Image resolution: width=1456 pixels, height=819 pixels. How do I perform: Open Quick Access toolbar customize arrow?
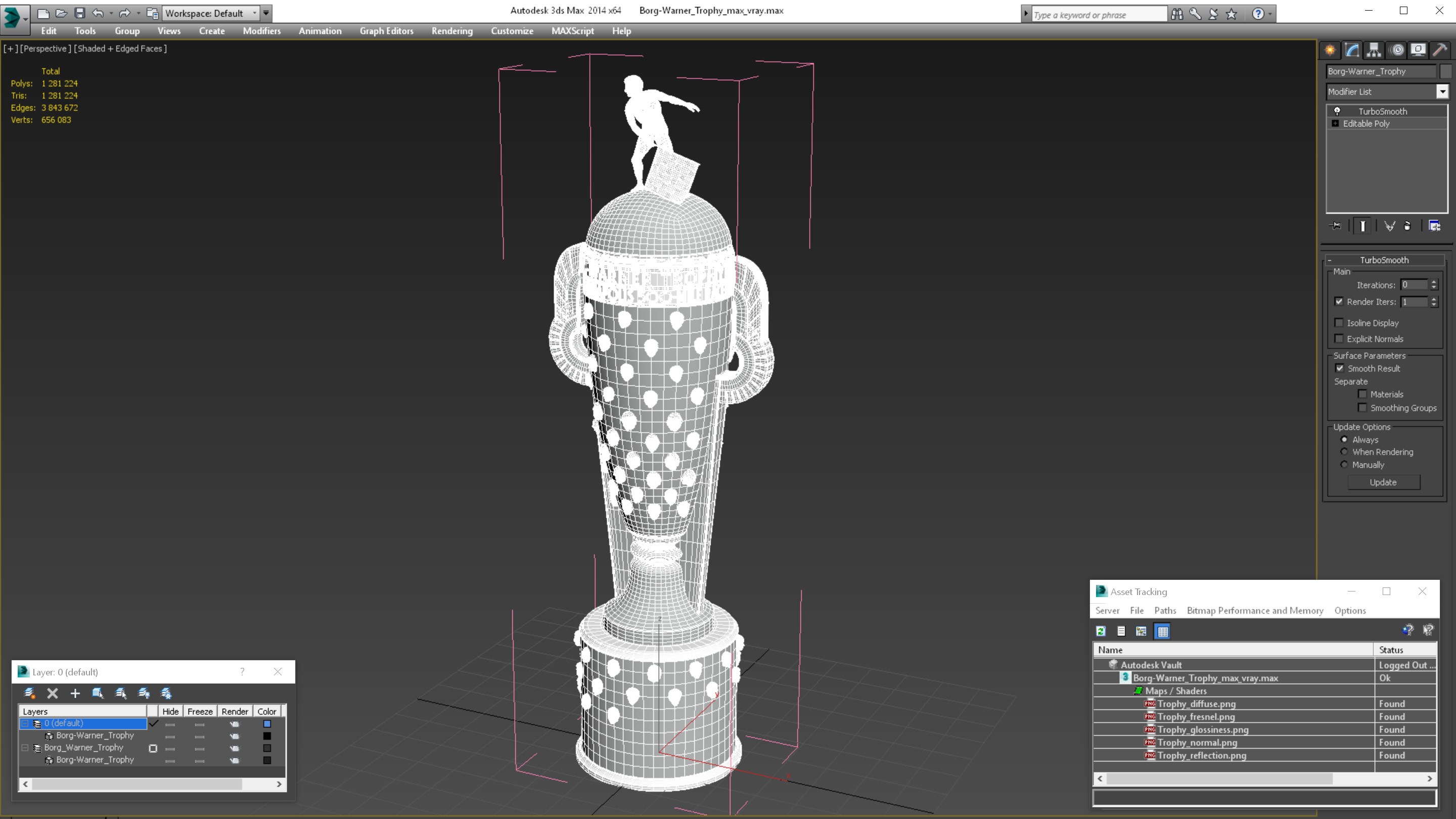tap(265, 13)
